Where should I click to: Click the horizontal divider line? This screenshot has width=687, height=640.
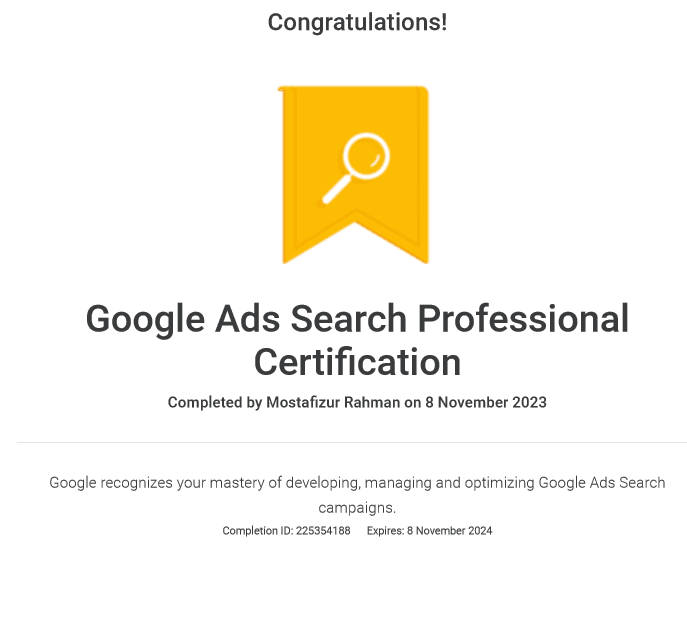pyautogui.click(x=351, y=442)
